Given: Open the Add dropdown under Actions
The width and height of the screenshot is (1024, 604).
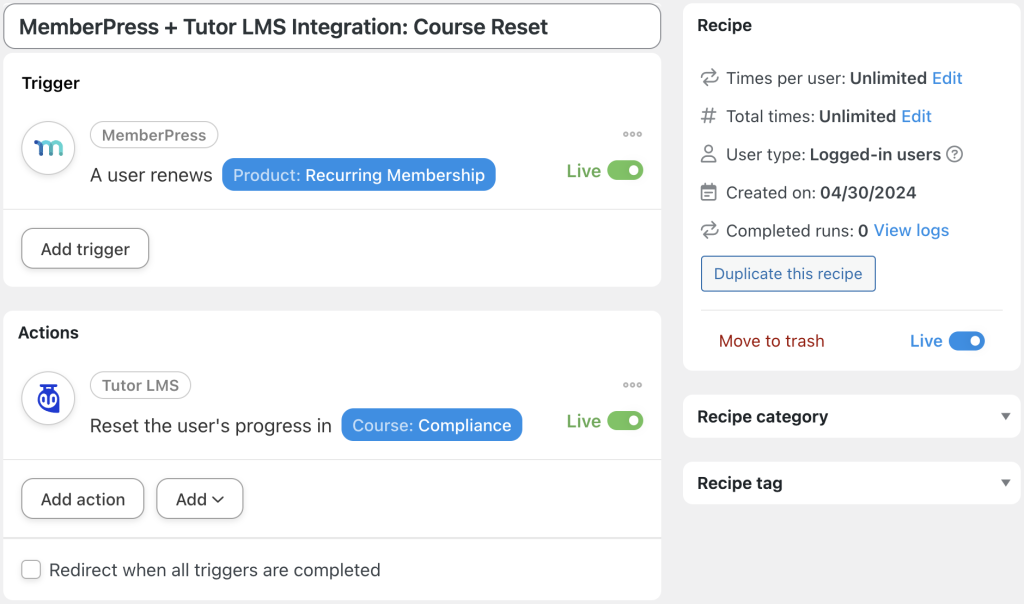Looking at the screenshot, I should pyautogui.click(x=199, y=498).
